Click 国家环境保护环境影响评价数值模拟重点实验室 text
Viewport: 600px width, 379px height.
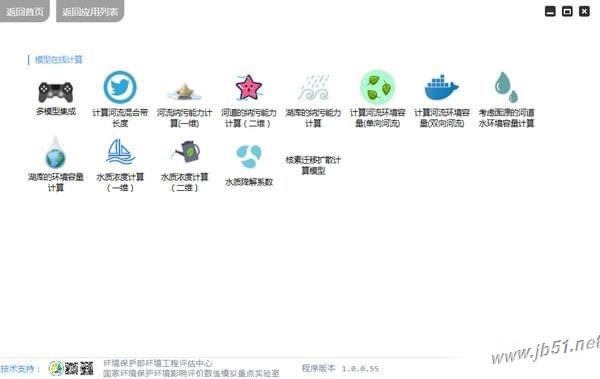pos(191,373)
